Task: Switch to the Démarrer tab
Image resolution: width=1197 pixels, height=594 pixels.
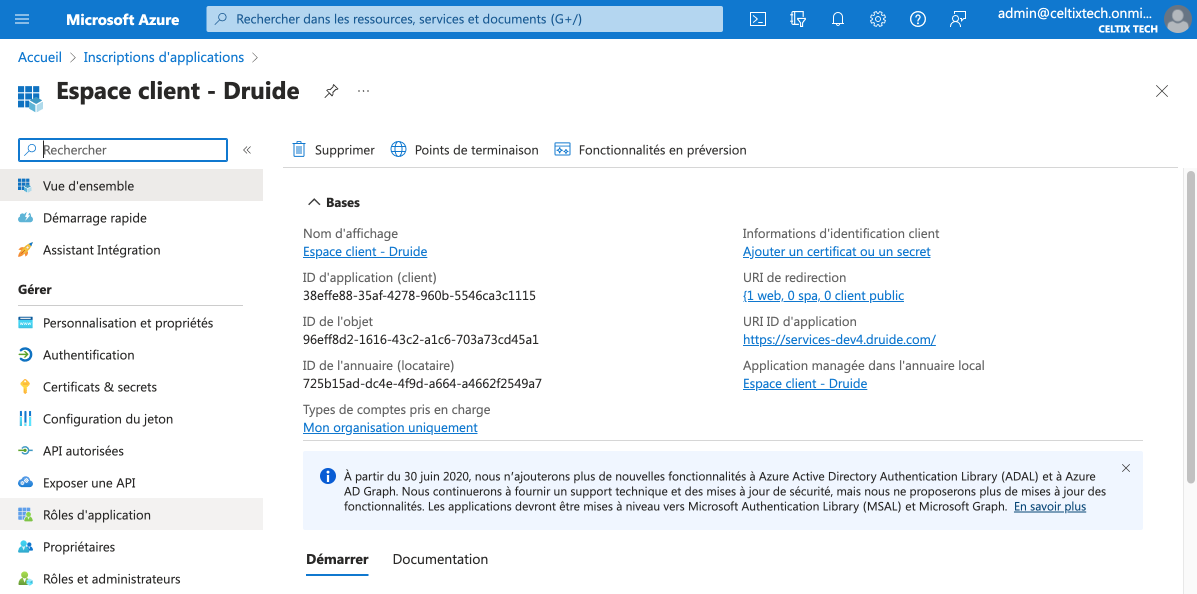Action: [x=337, y=559]
